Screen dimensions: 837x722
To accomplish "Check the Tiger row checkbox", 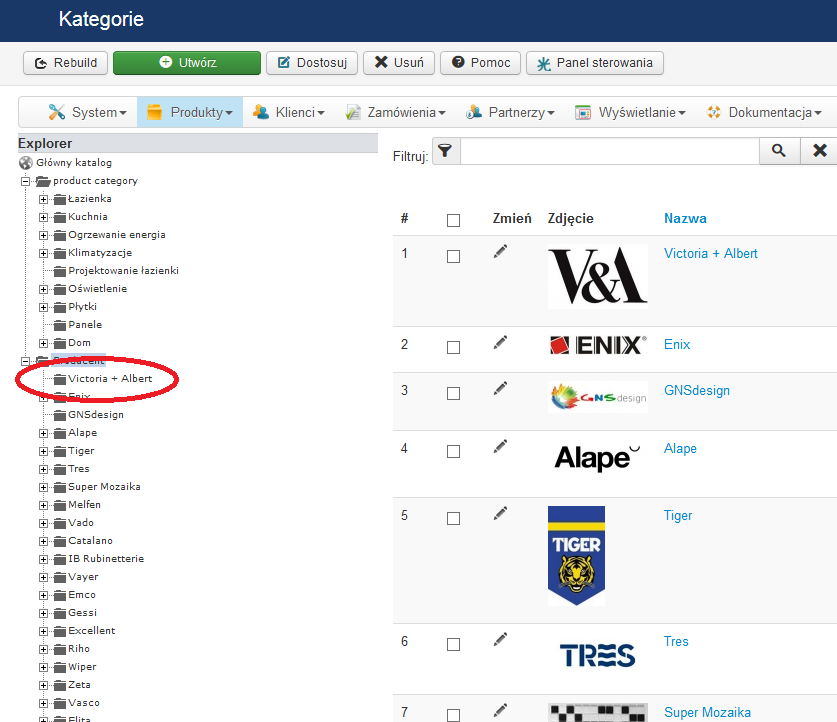I will (x=453, y=518).
